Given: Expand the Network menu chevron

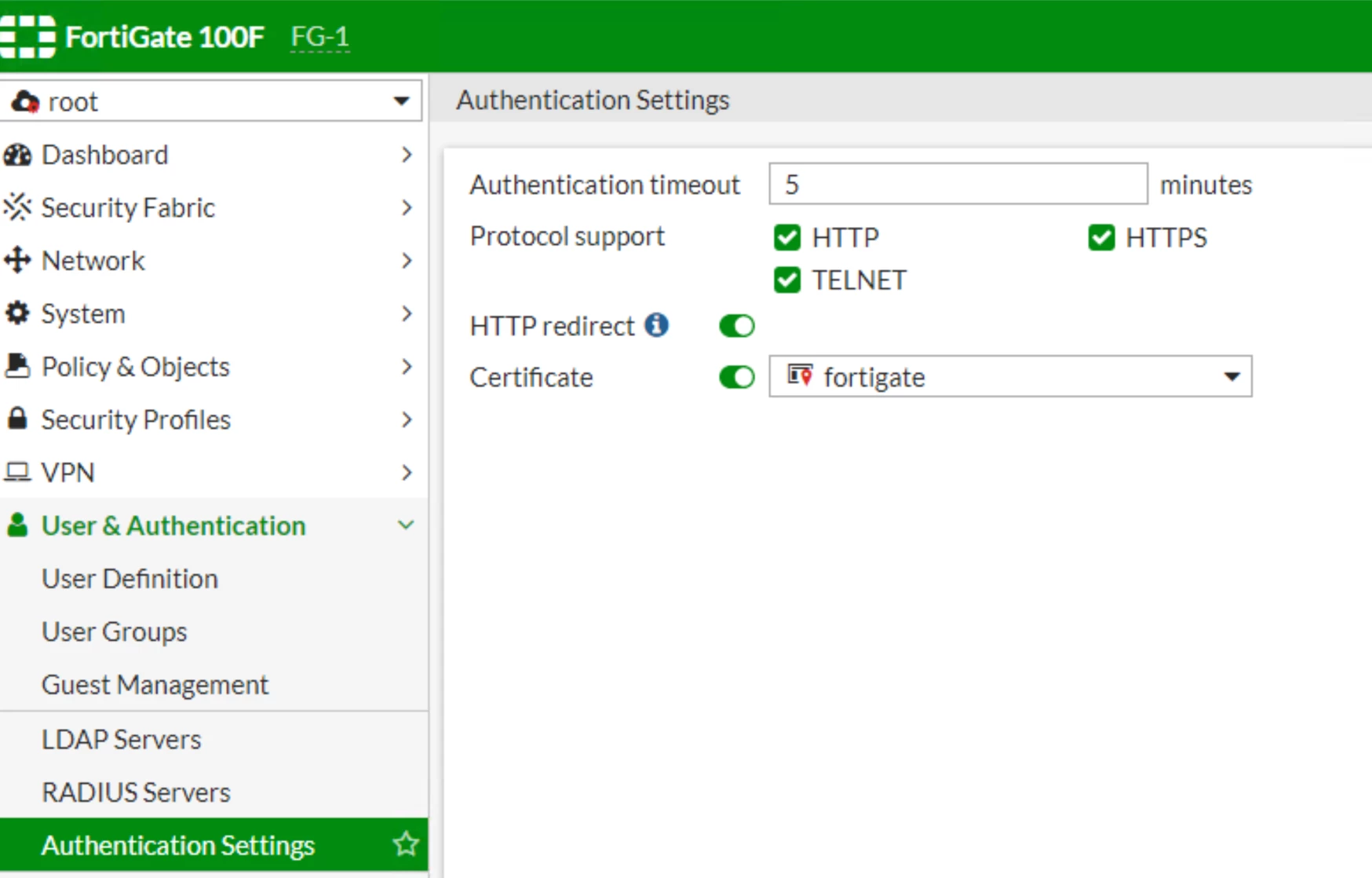Looking at the screenshot, I should click(x=407, y=260).
